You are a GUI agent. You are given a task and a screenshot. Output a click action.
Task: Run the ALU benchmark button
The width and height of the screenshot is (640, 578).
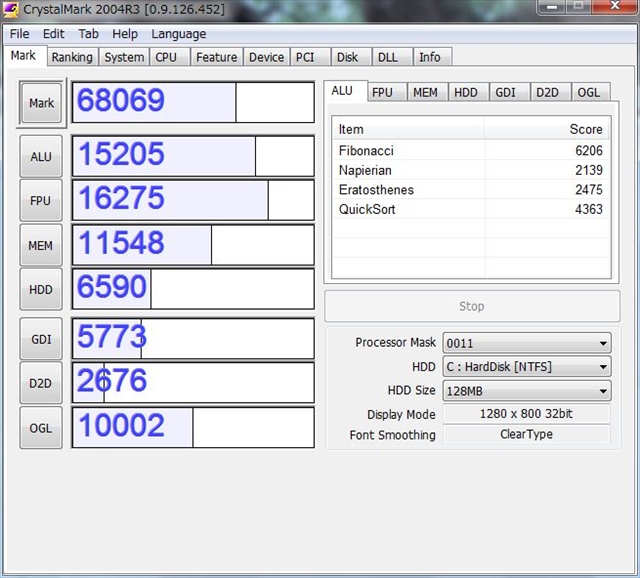point(41,156)
